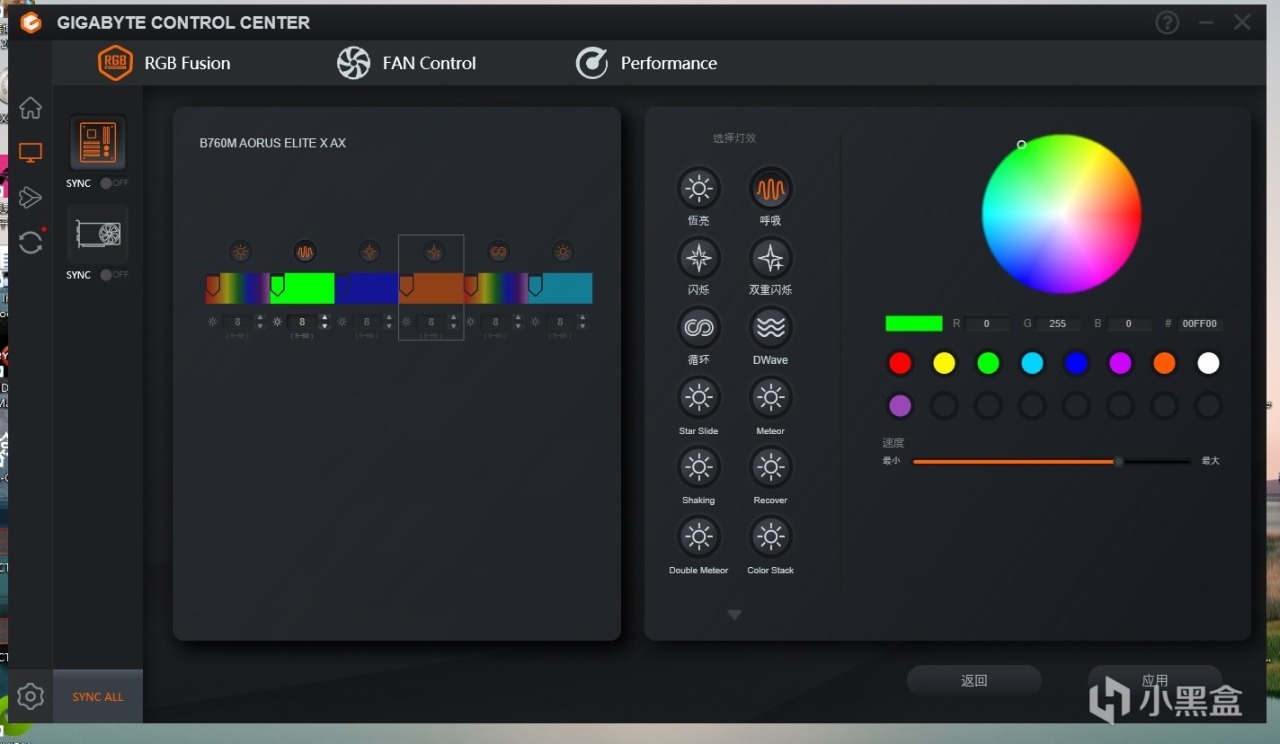Viewport: 1280px width, 744px height.
Task: Click the G value field showing 255
Action: click(x=1058, y=324)
